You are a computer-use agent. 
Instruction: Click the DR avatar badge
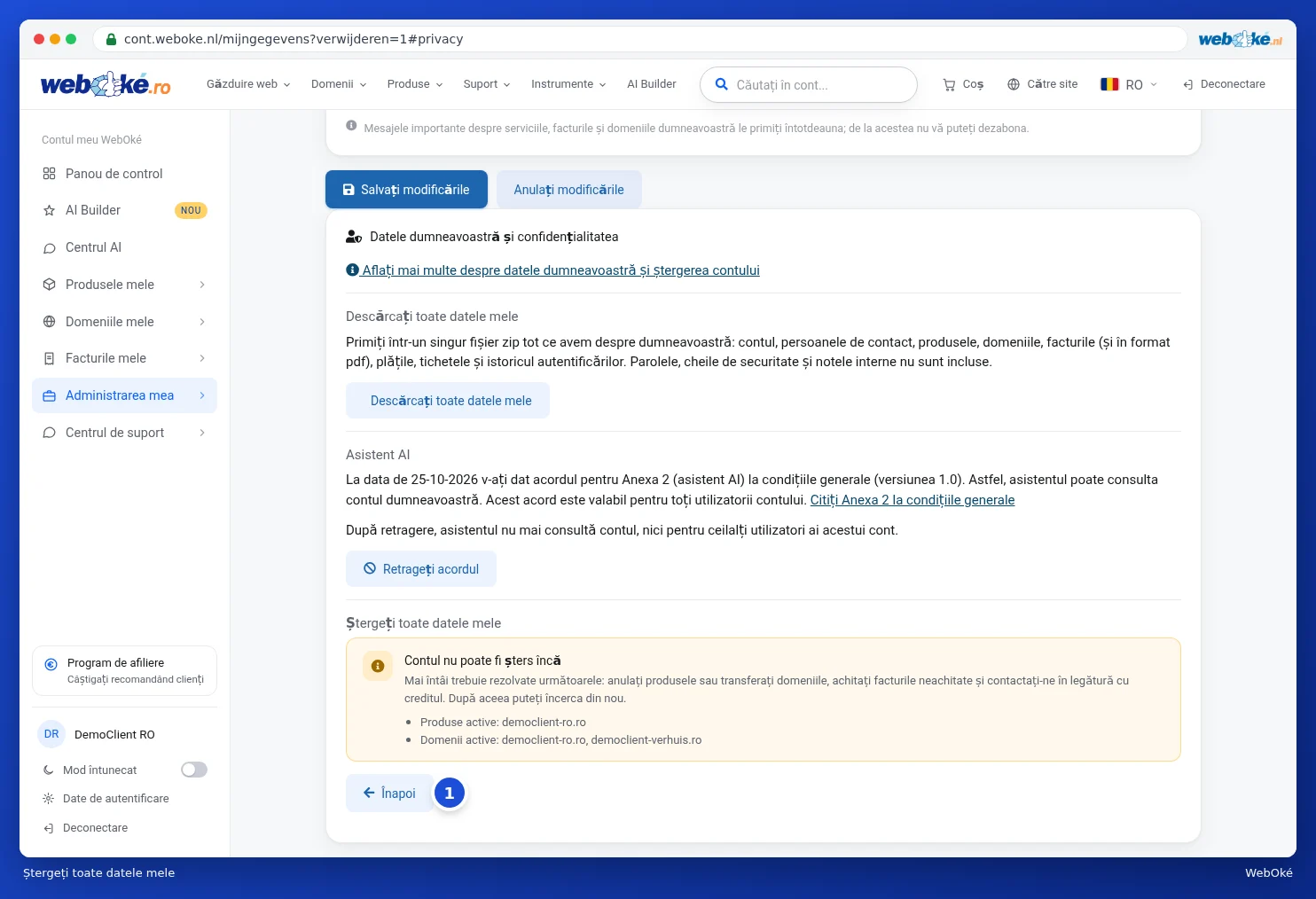[x=51, y=734]
